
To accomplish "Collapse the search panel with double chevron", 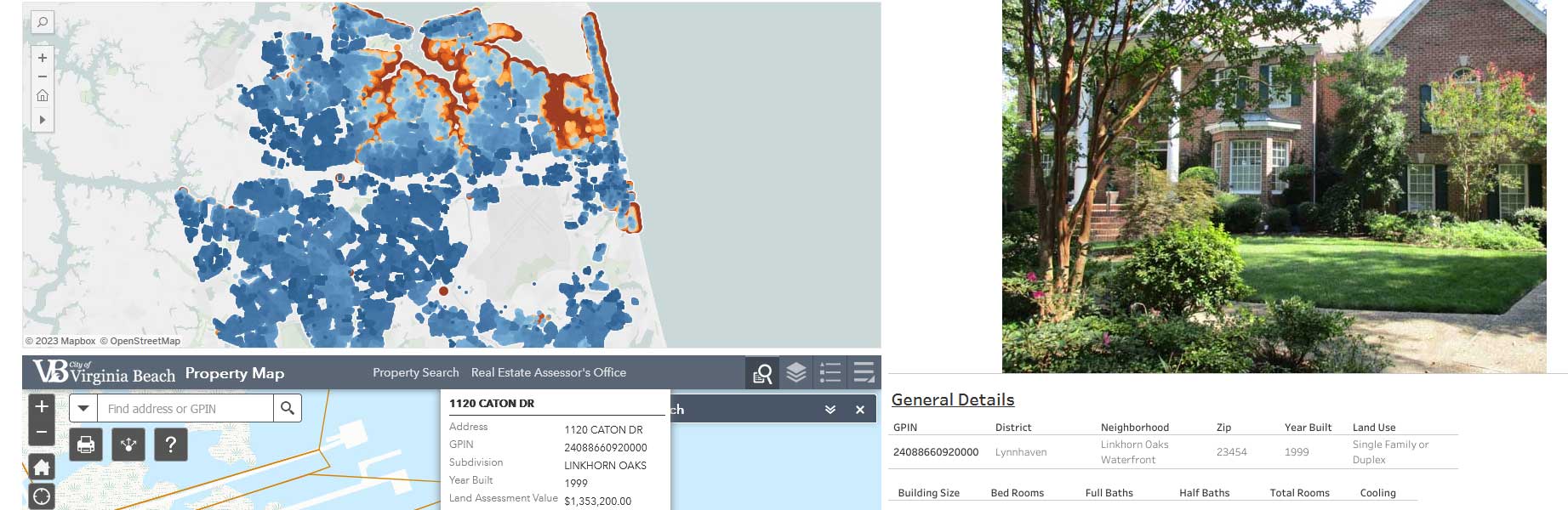I will pos(830,410).
